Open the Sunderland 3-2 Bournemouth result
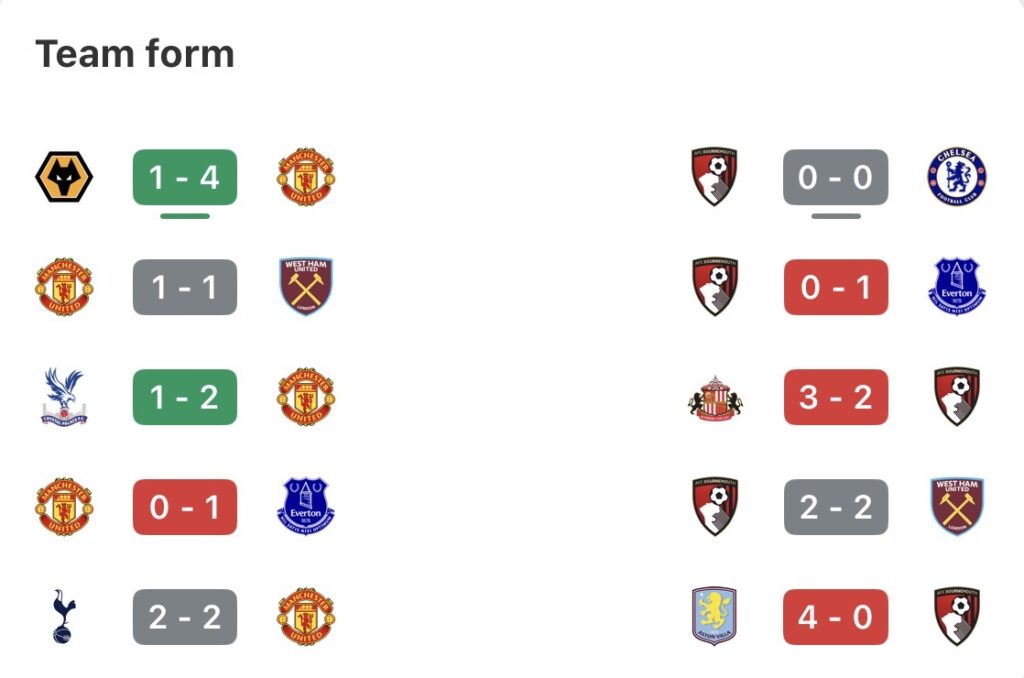Image resolution: width=1024 pixels, height=678 pixels. pyautogui.click(x=836, y=397)
